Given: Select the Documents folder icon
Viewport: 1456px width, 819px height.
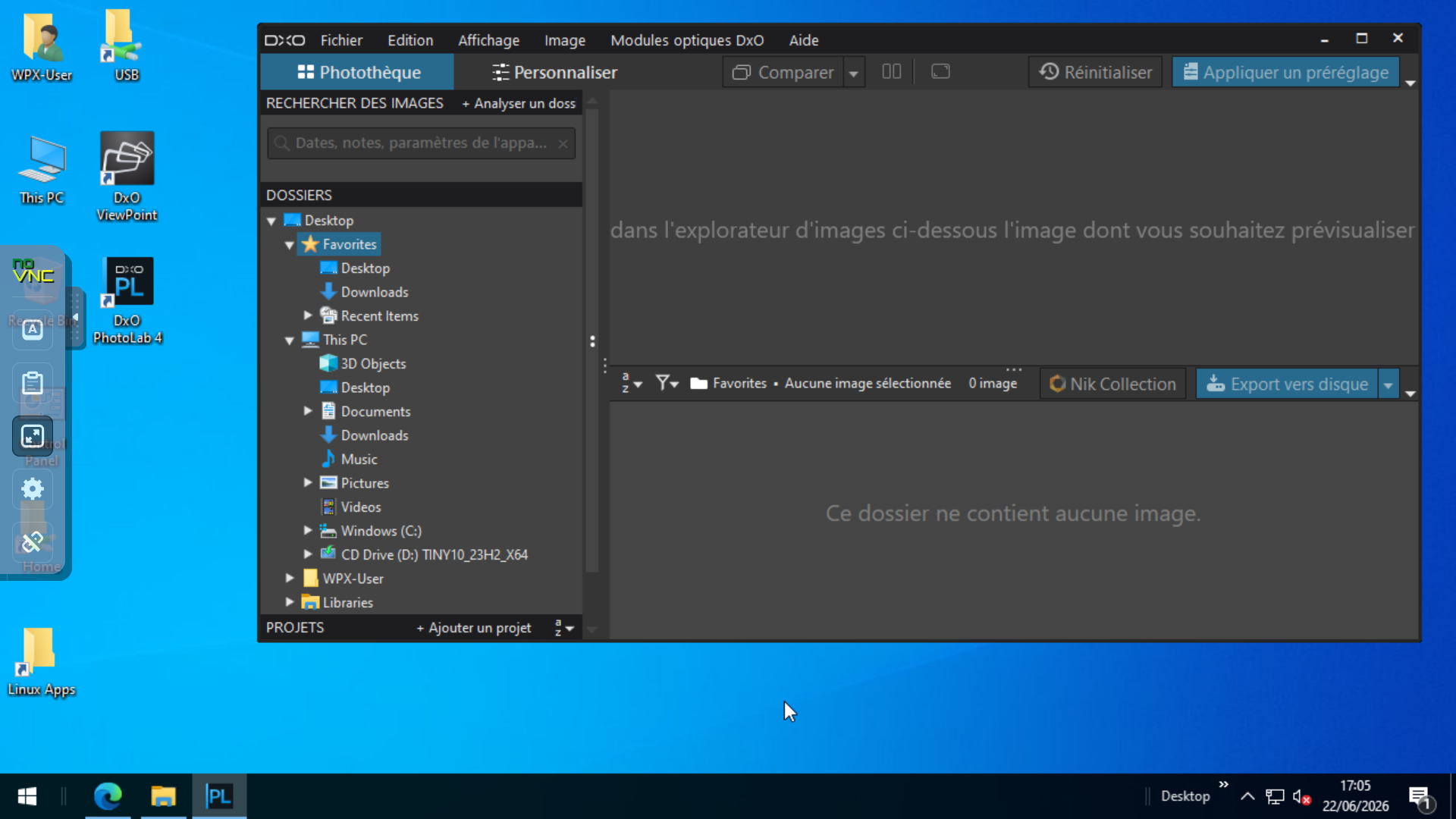Looking at the screenshot, I should point(328,411).
